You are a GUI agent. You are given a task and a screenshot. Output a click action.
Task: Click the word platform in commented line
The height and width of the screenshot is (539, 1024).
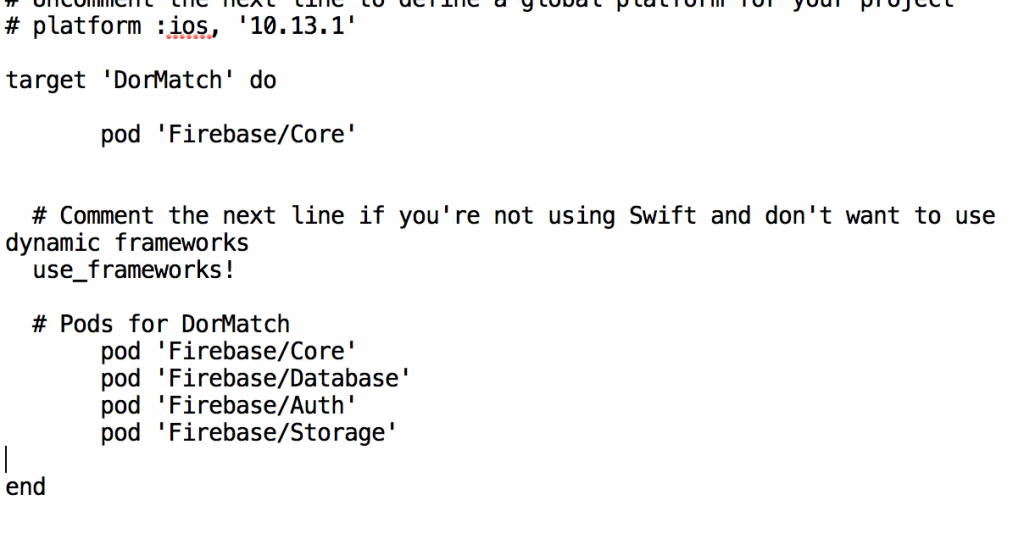point(86,26)
